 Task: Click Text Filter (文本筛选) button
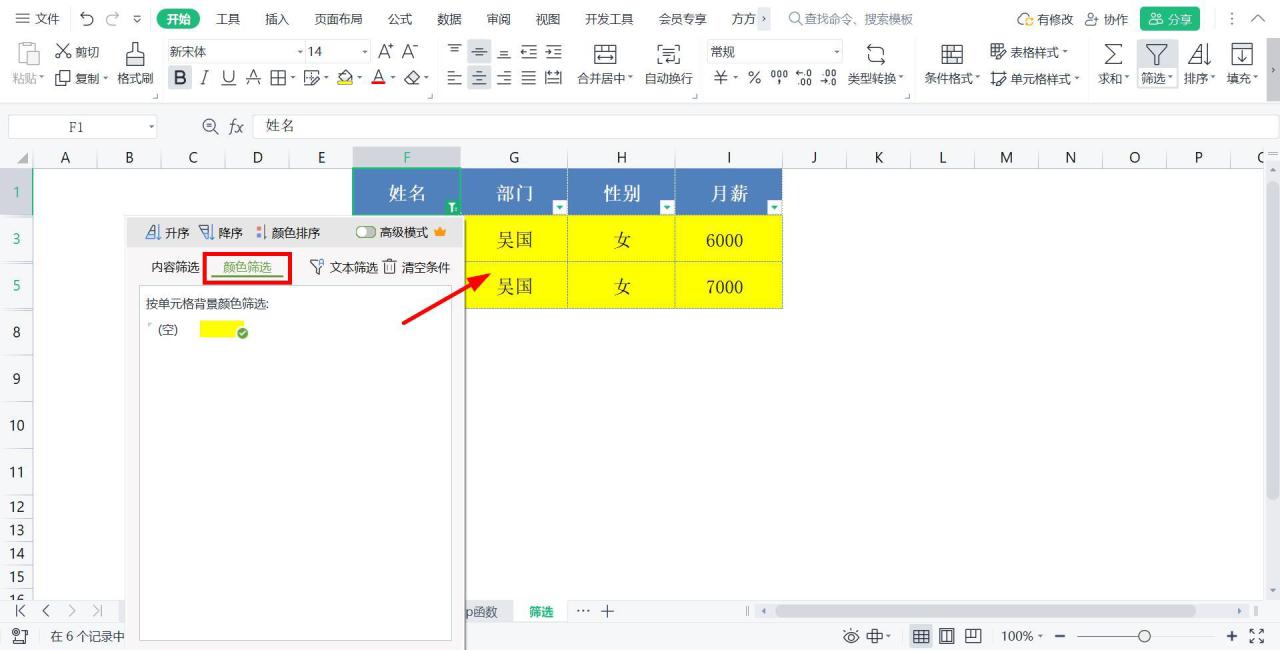pos(343,267)
